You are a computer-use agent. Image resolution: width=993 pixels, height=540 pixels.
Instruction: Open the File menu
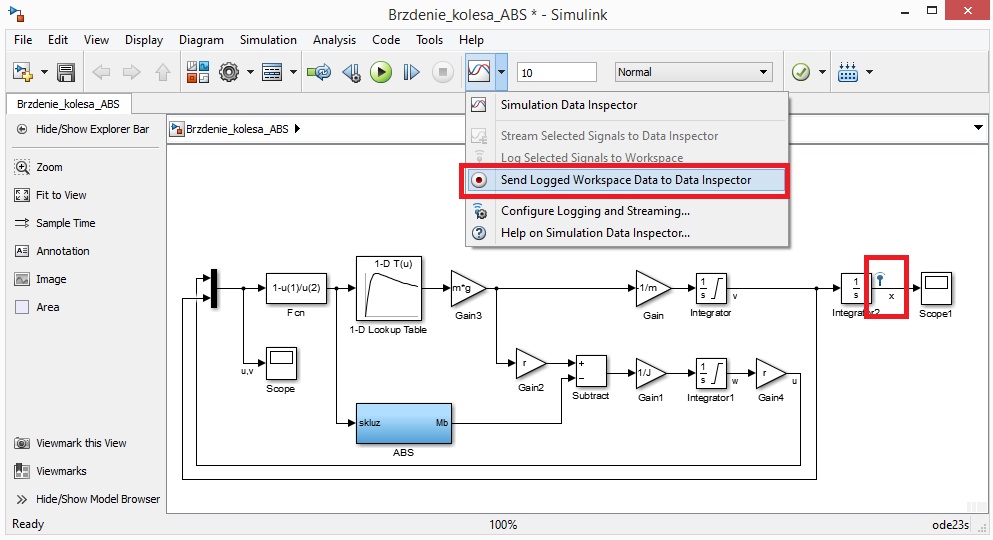pos(23,40)
